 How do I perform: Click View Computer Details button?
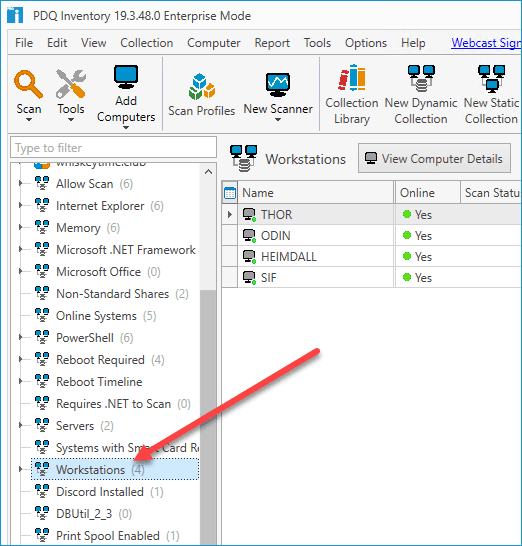434,158
